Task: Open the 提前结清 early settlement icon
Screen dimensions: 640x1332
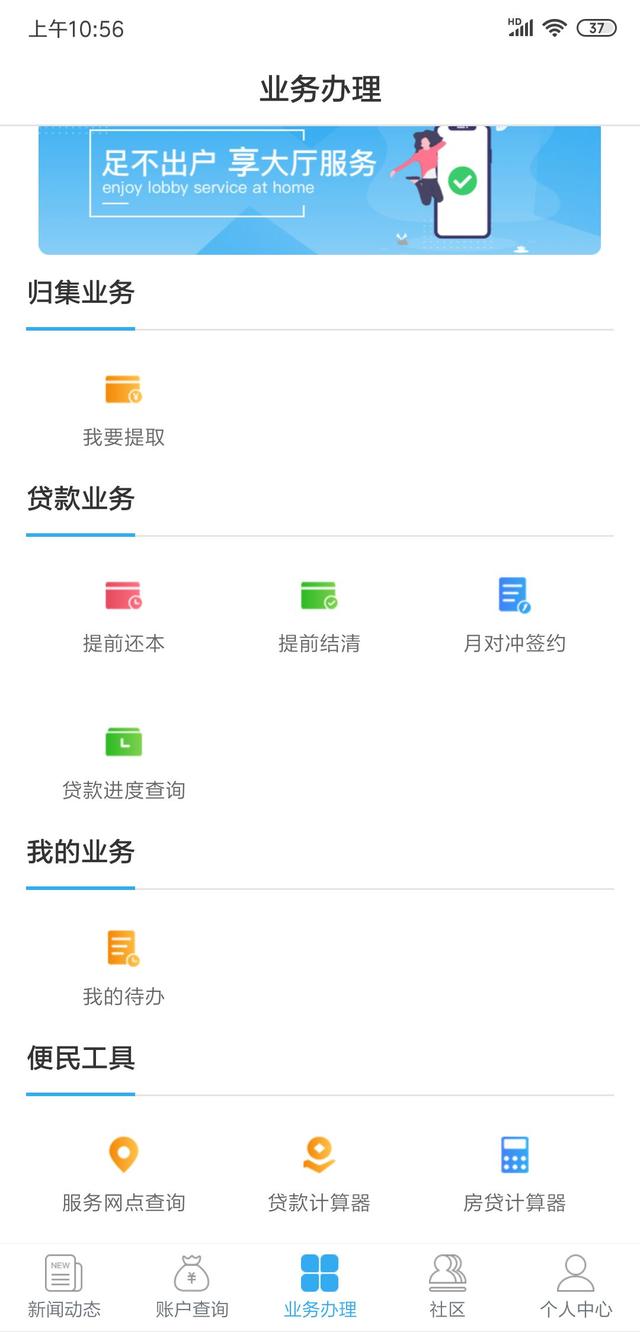Action: (319, 596)
